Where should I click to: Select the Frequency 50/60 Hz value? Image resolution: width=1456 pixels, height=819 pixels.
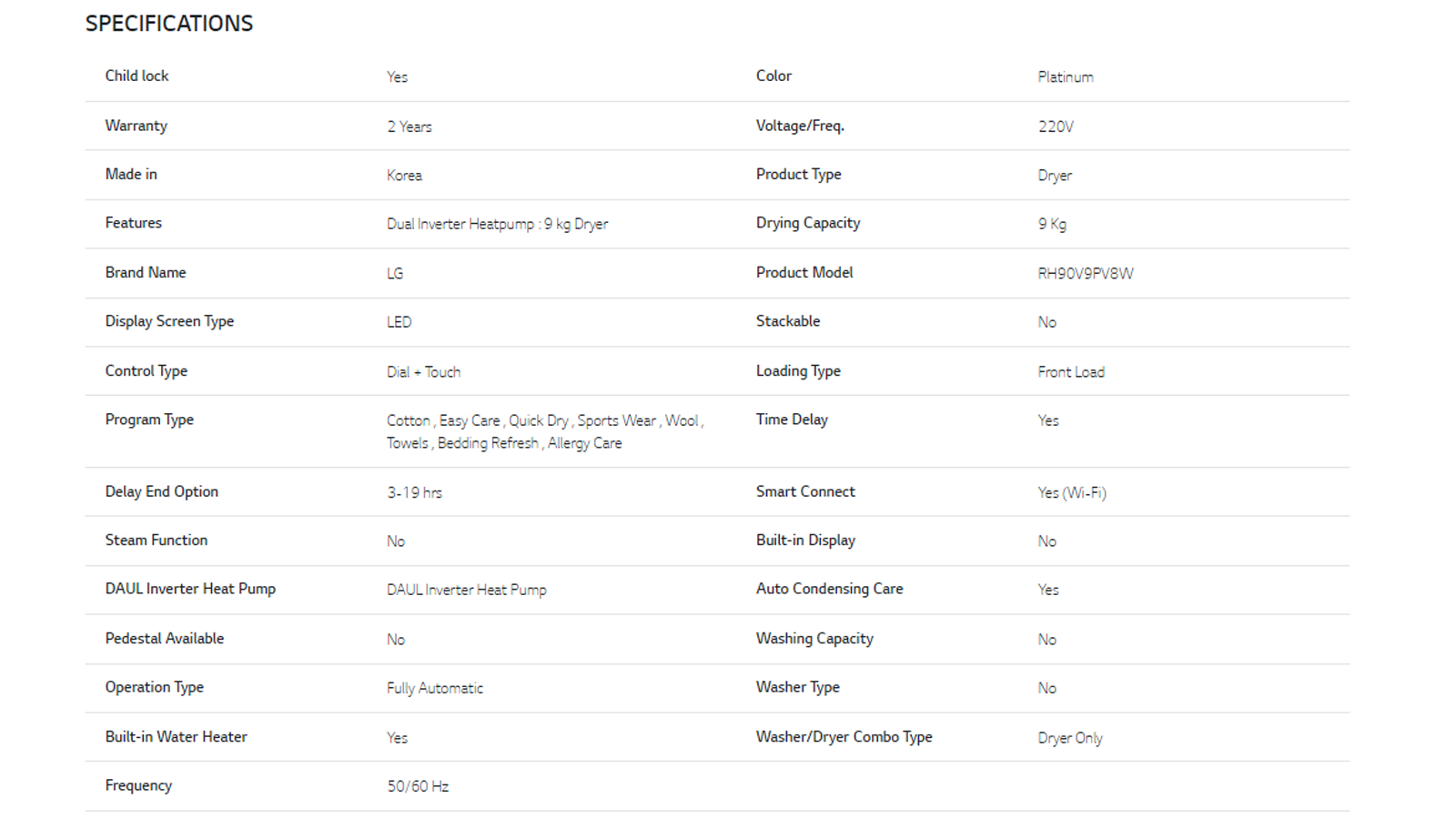pyautogui.click(x=418, y=786)
